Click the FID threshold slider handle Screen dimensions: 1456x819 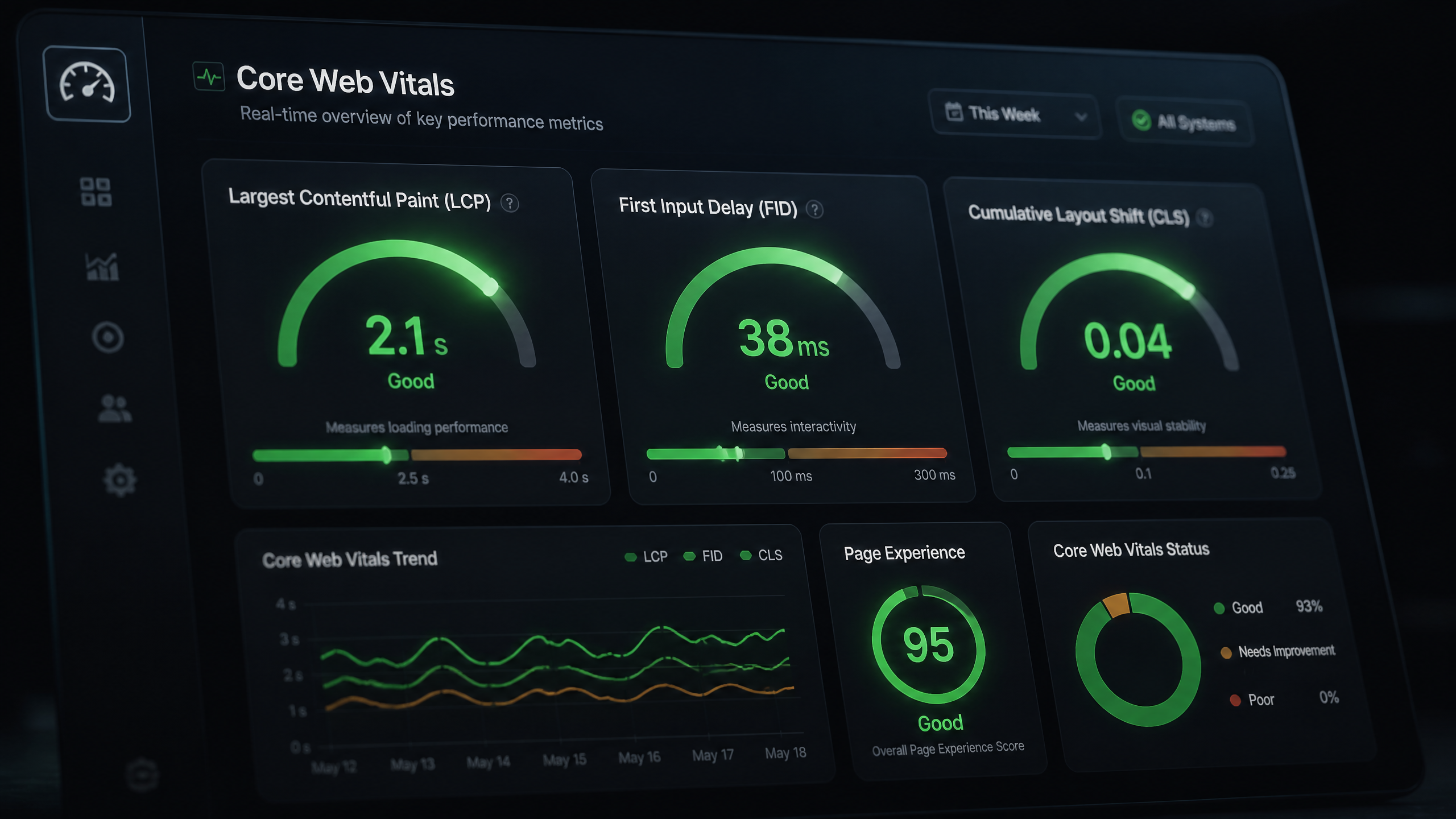tap(738, 453)
